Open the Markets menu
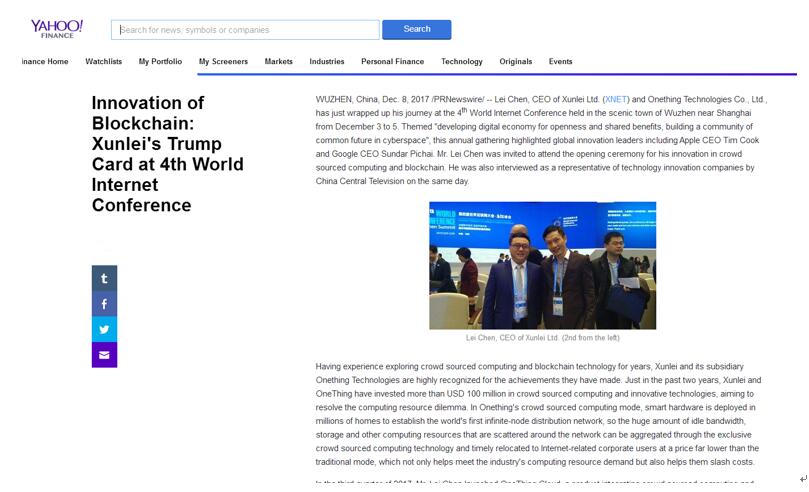 [278, 62]
